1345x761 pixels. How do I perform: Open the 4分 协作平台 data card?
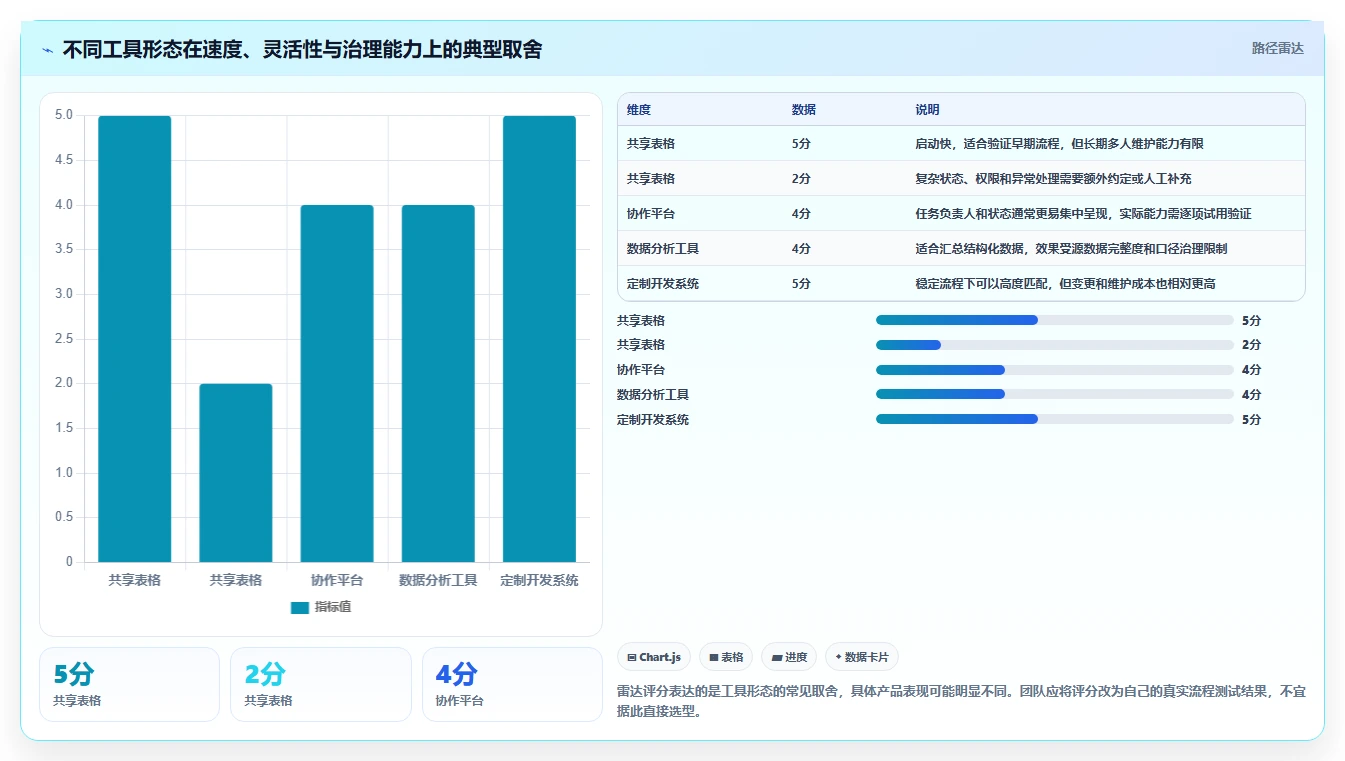[x=512, y=684]
